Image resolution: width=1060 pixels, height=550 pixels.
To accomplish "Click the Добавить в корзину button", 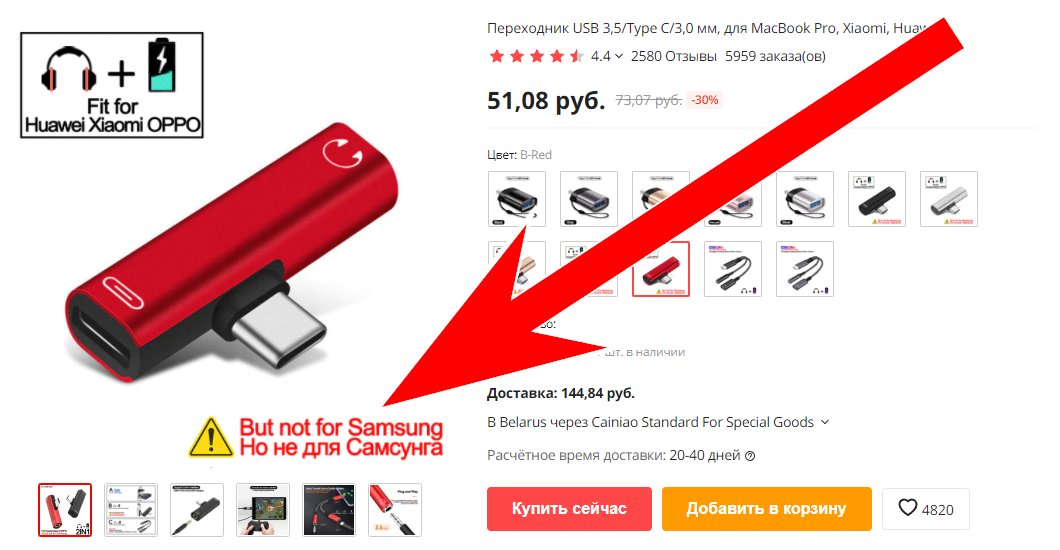I will coord(767,509).
